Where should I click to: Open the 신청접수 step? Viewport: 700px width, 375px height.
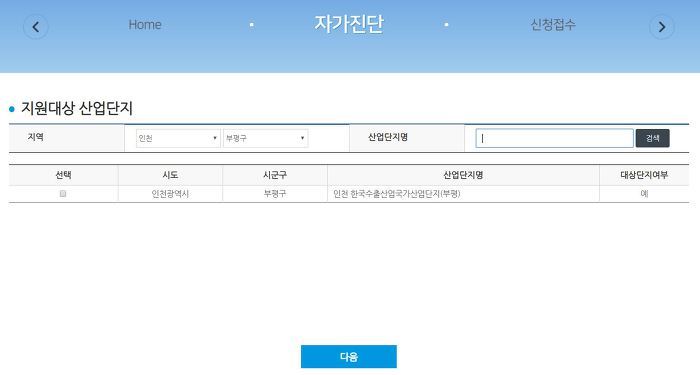(553, 25)
